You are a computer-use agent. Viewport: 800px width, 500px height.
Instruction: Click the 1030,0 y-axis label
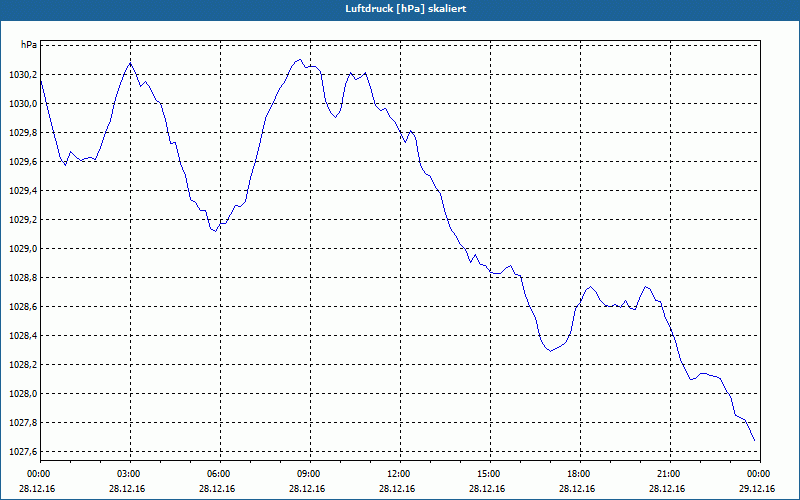click(x=23, y=104)
